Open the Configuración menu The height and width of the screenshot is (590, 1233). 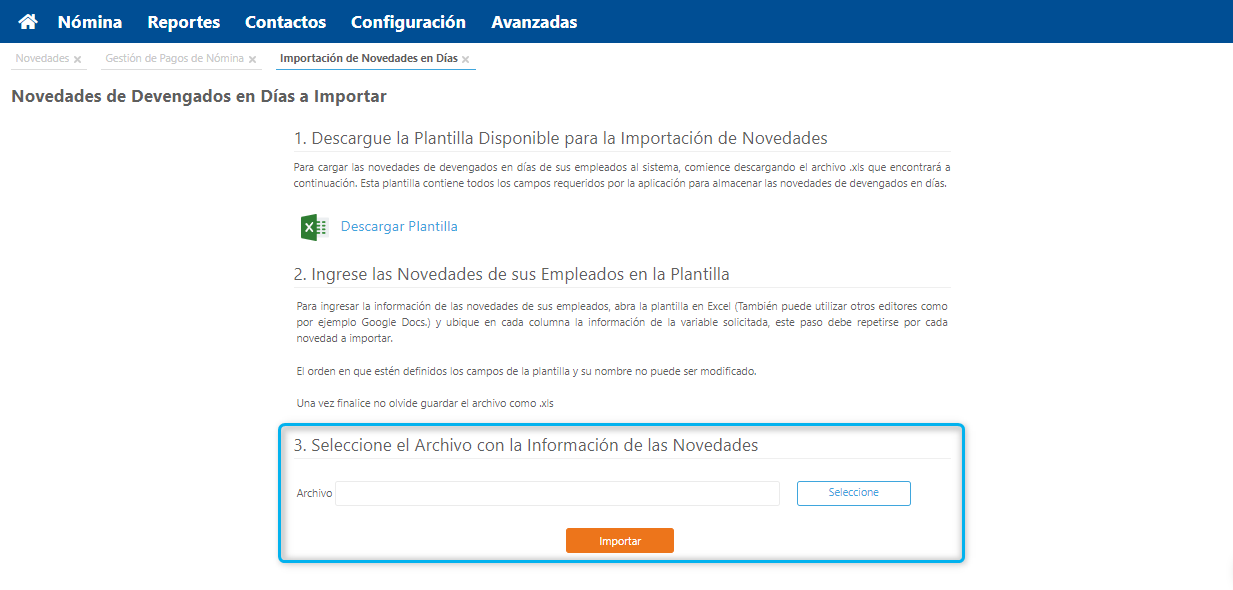(x=408, y=21)
